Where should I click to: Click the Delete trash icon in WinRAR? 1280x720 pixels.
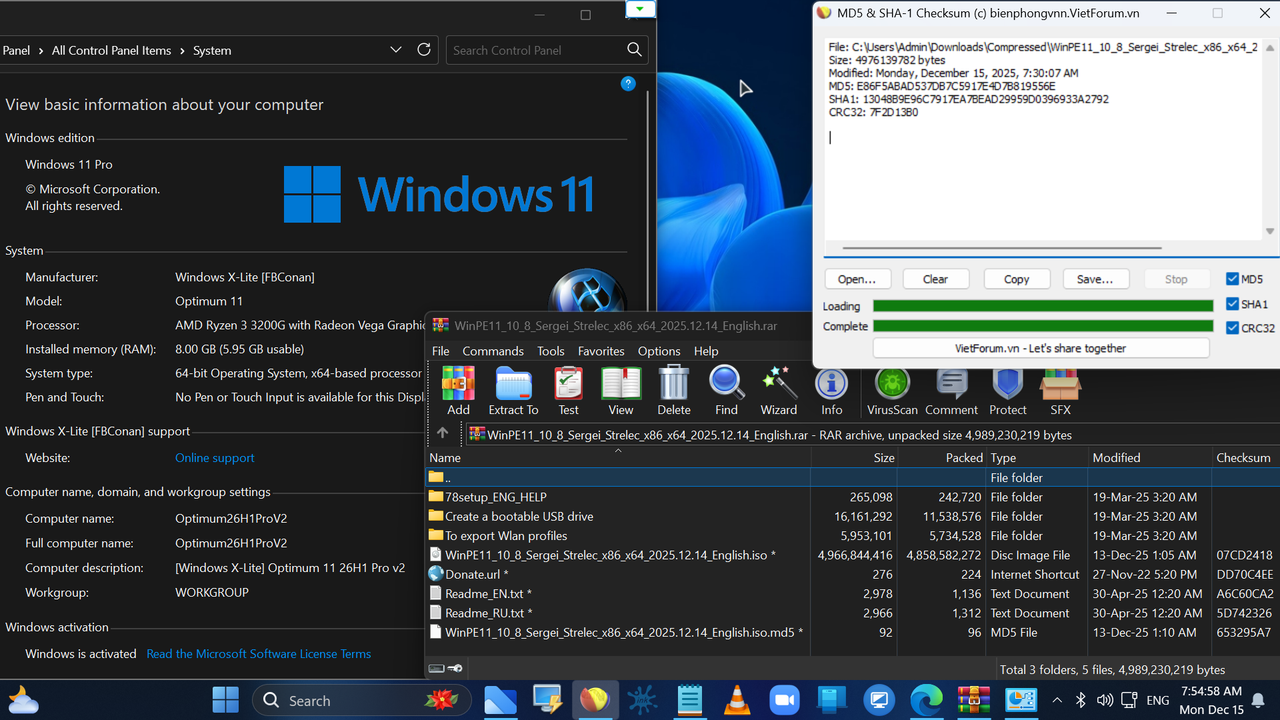(x=674, y=390)
